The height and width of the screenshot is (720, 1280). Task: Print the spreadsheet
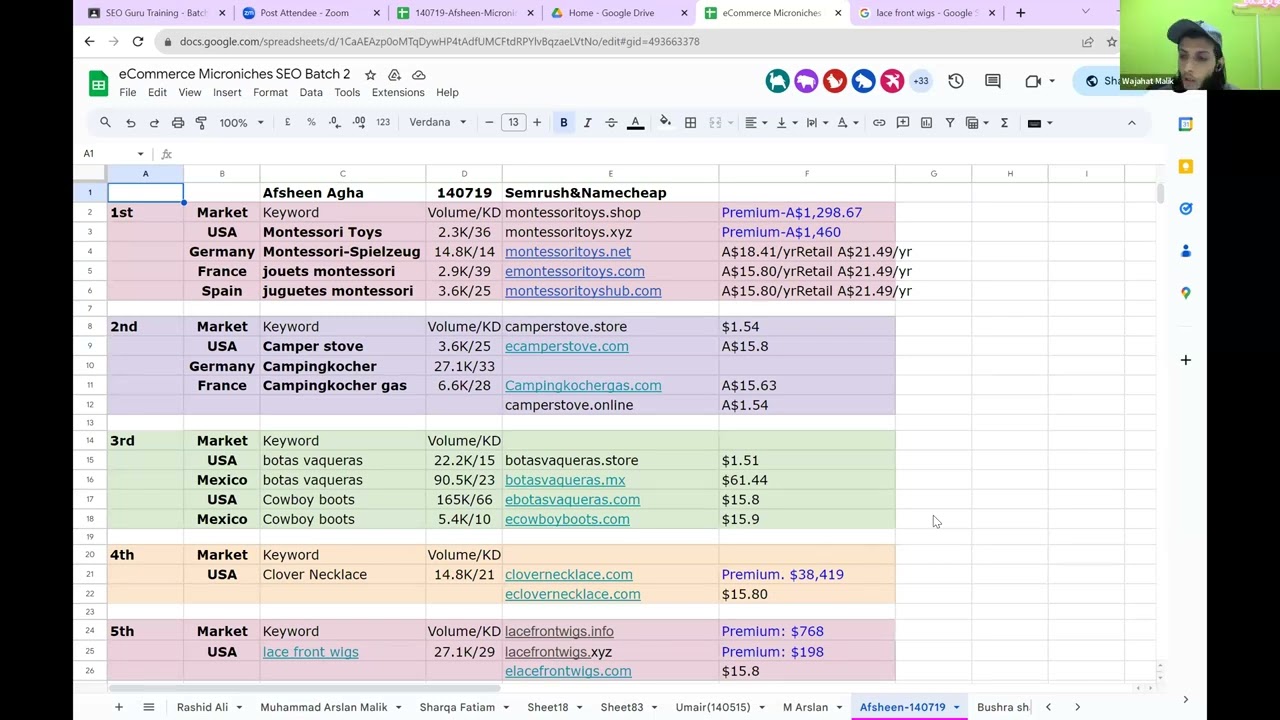[178, 123]
